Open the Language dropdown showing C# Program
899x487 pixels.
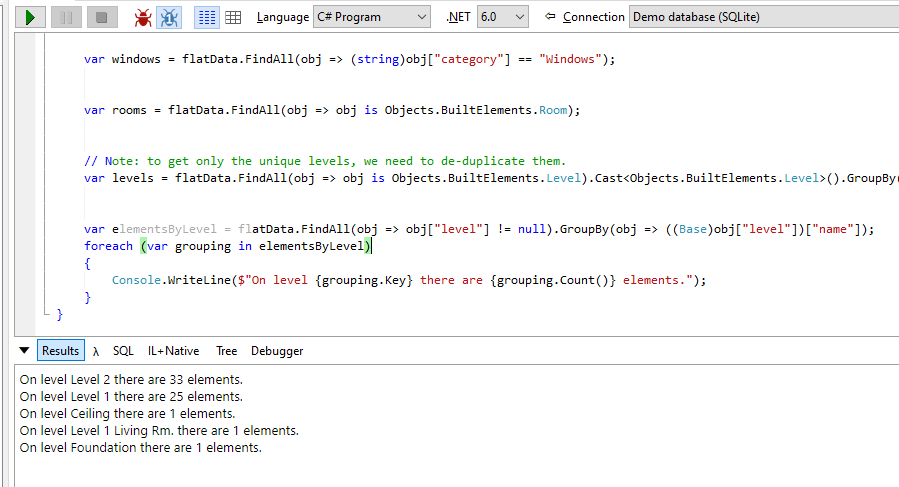tap(371, 17)
